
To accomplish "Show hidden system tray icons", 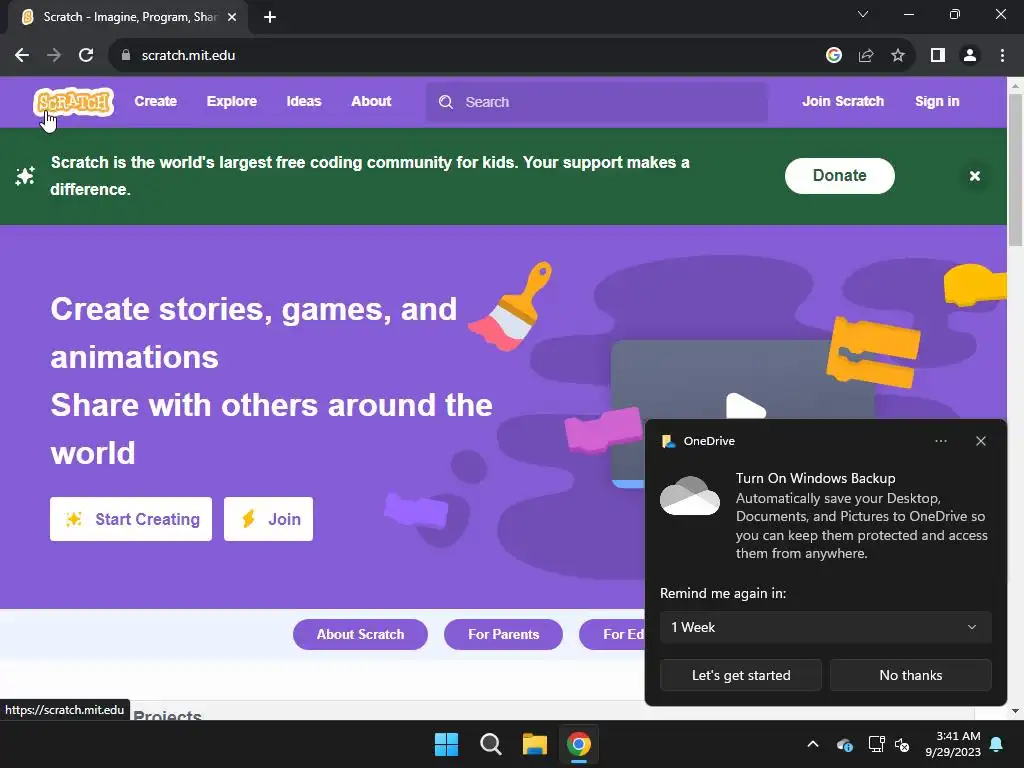I will (x=813, y=744).
